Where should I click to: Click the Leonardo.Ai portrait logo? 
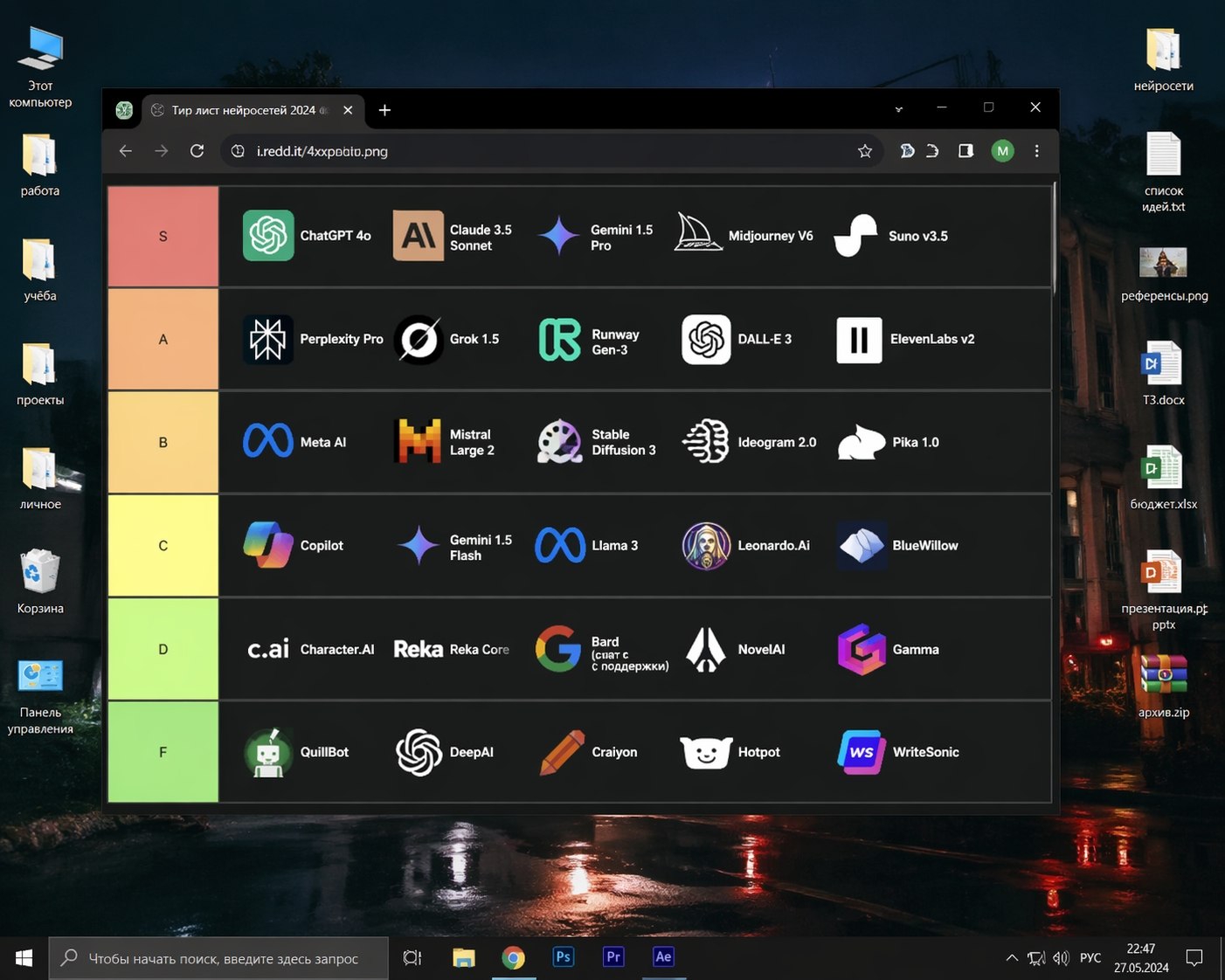pyautogui.click(x=706, y=546)
